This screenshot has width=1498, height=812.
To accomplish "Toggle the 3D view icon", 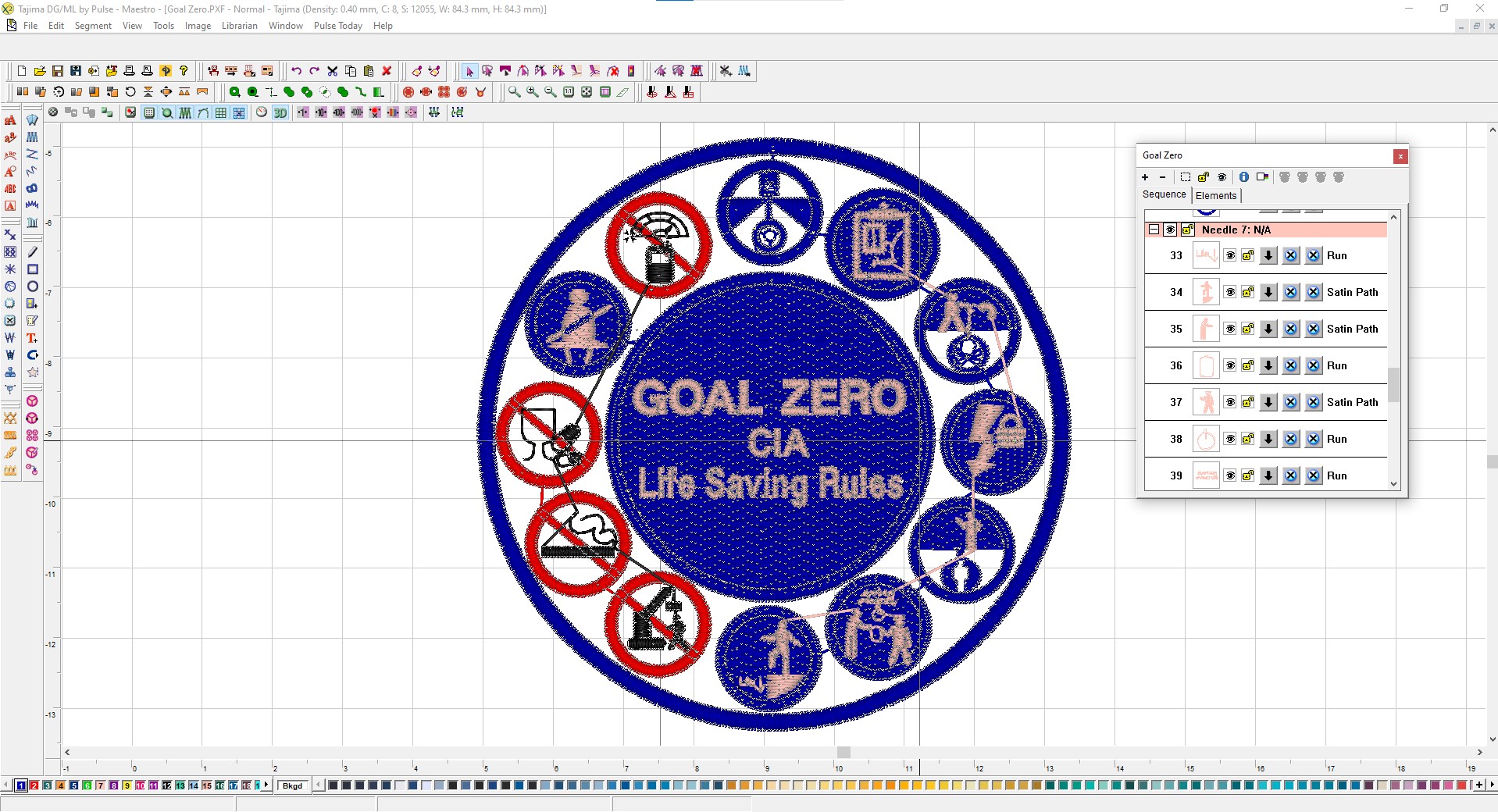I will [x=280, y=112].
